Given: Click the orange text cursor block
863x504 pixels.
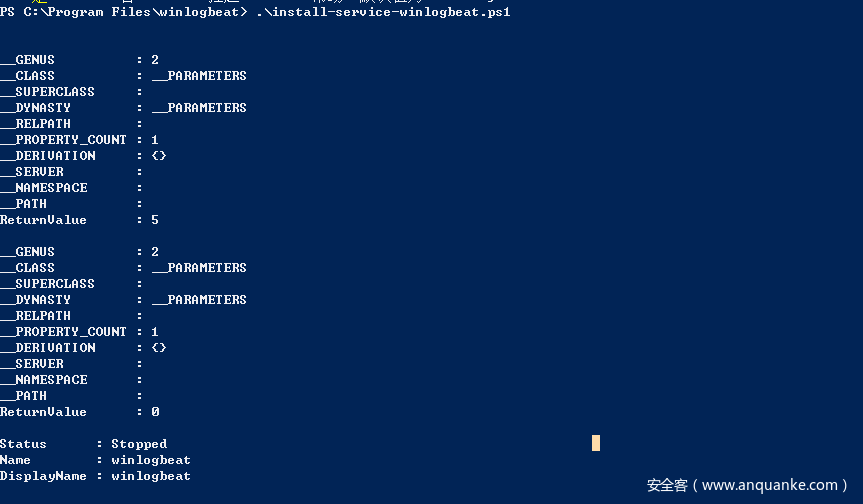Looking at the screenshot, I should [596, 443].
